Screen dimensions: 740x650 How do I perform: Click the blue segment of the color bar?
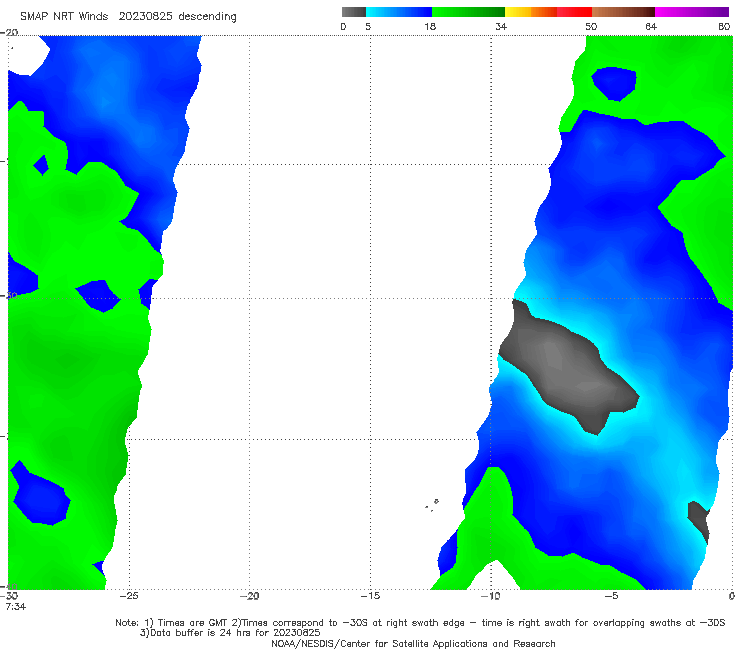(x=399, y=12)
